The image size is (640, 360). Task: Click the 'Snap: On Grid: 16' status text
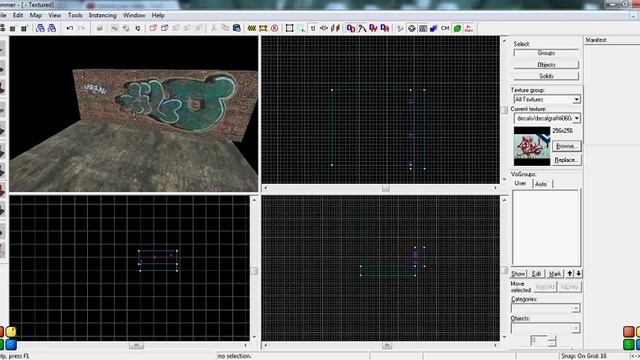(584, 356)
